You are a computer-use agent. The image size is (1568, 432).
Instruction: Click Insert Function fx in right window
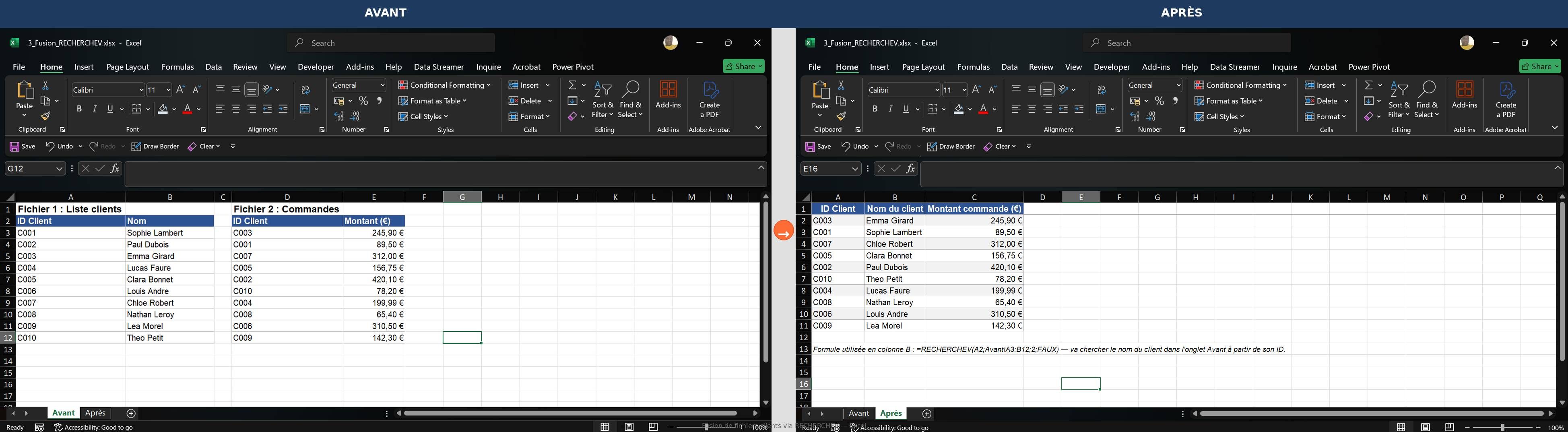(911, 169)
